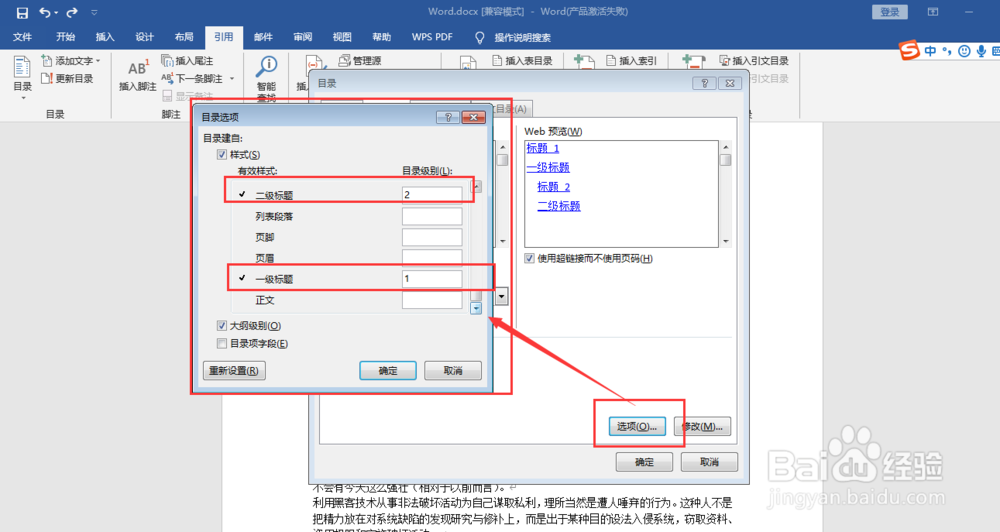Click the 选项(O)... button in 目录 dialog
This screenshot has height=532, width=1000.
pos(637,427)
